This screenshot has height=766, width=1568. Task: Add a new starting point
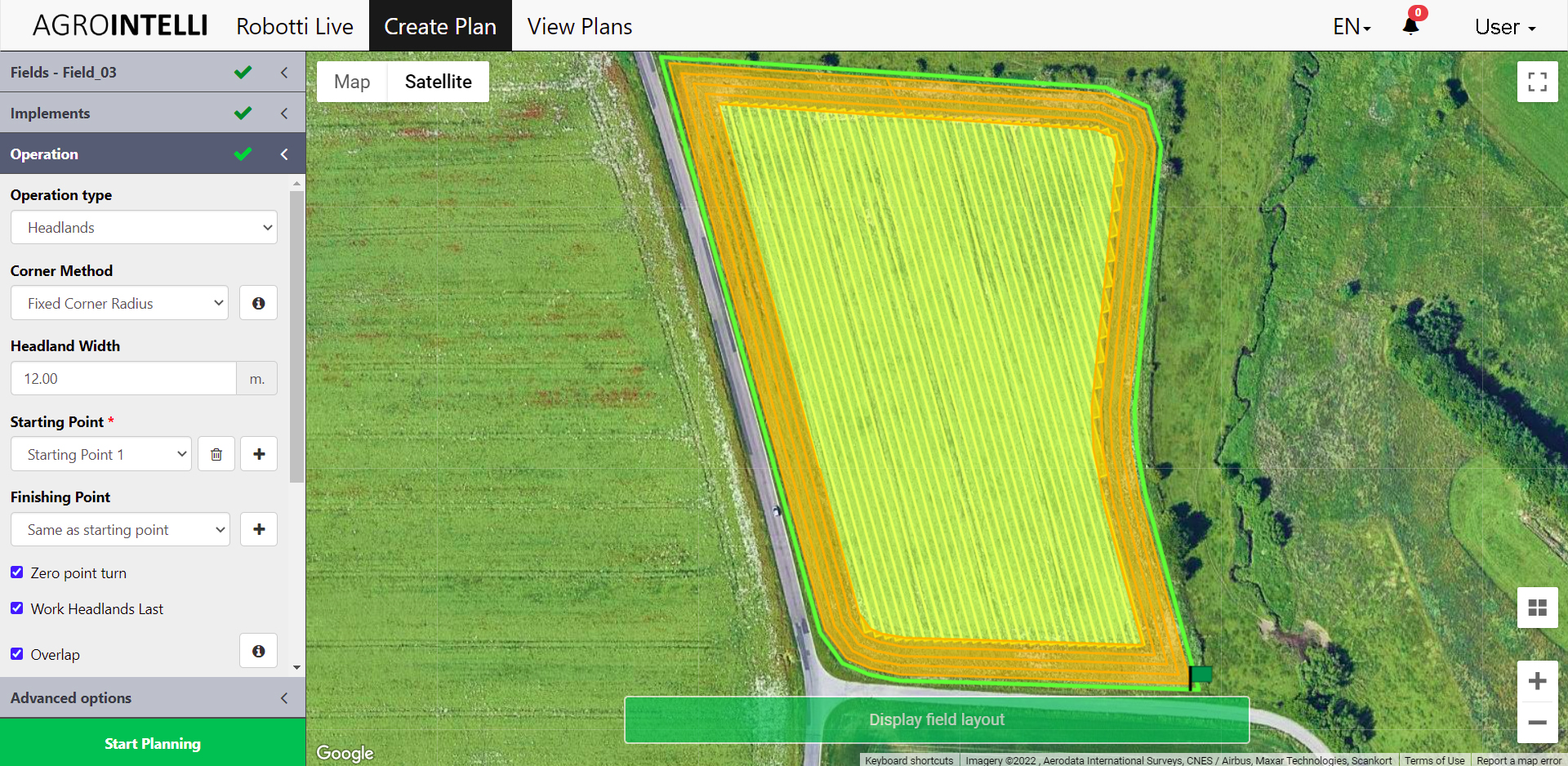pyautogui.click(x=259, y=454)
